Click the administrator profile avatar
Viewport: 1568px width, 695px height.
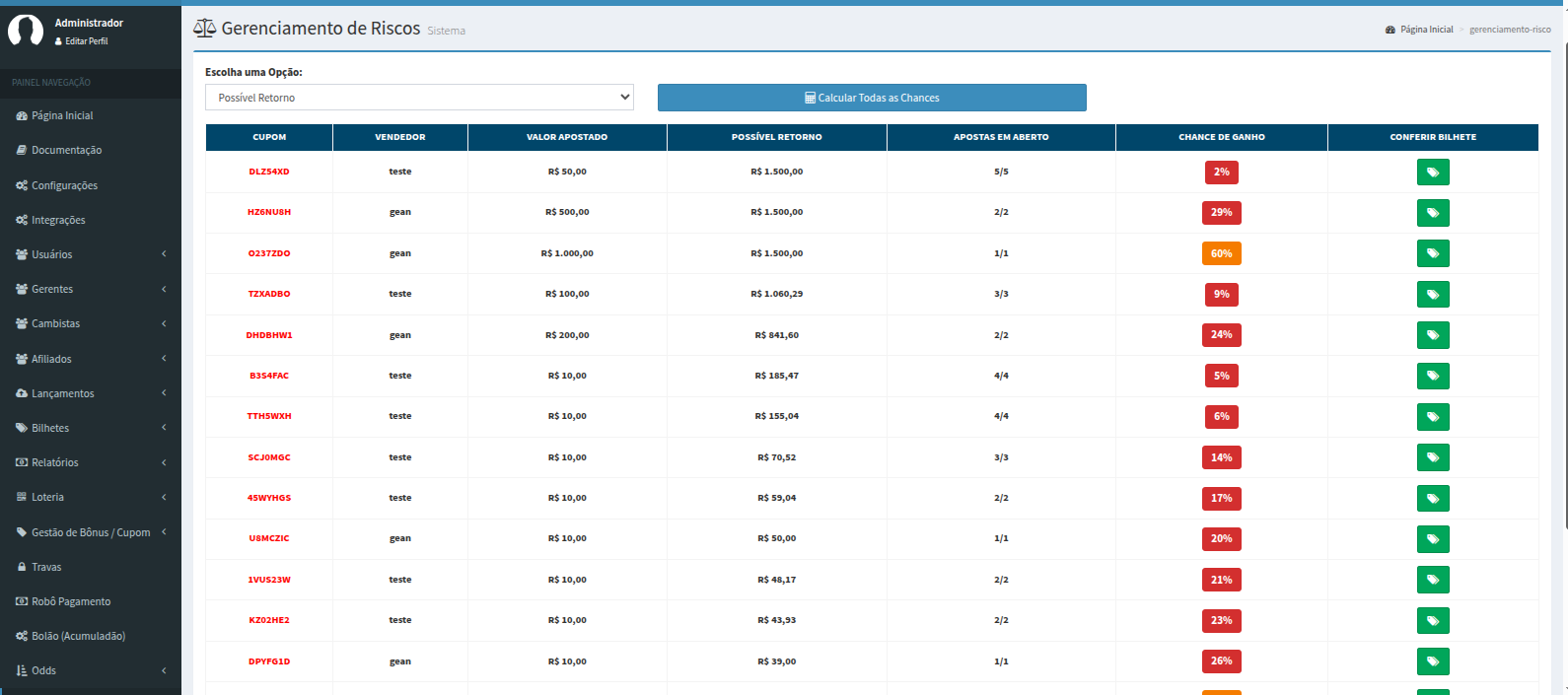tap(26, 31)
